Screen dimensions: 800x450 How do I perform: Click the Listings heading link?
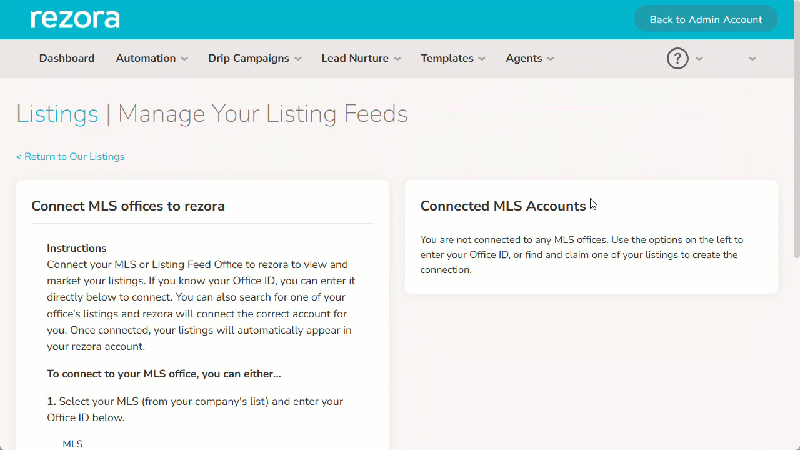(57, 114)
